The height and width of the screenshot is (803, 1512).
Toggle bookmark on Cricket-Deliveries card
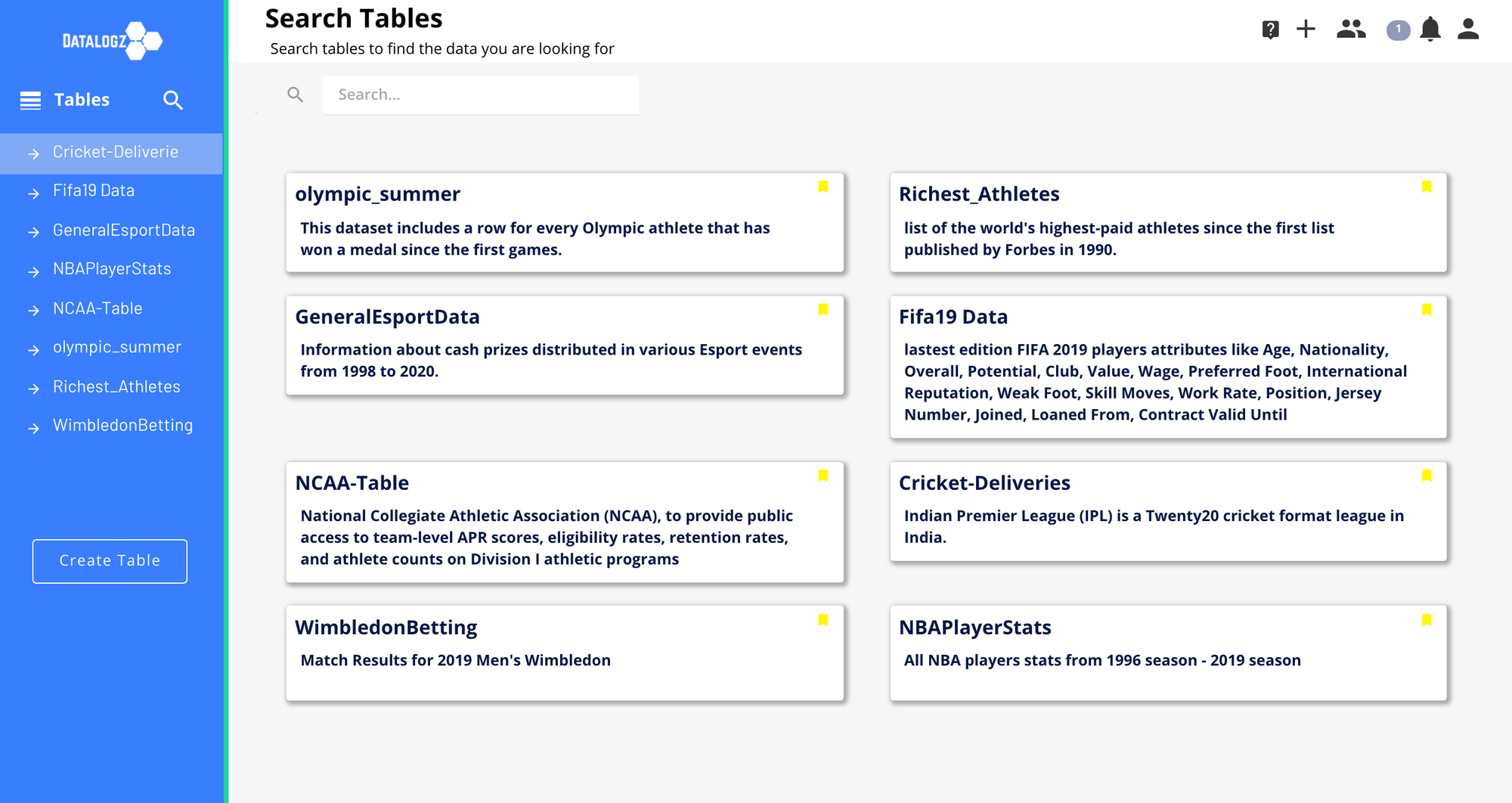[1427, 476]
